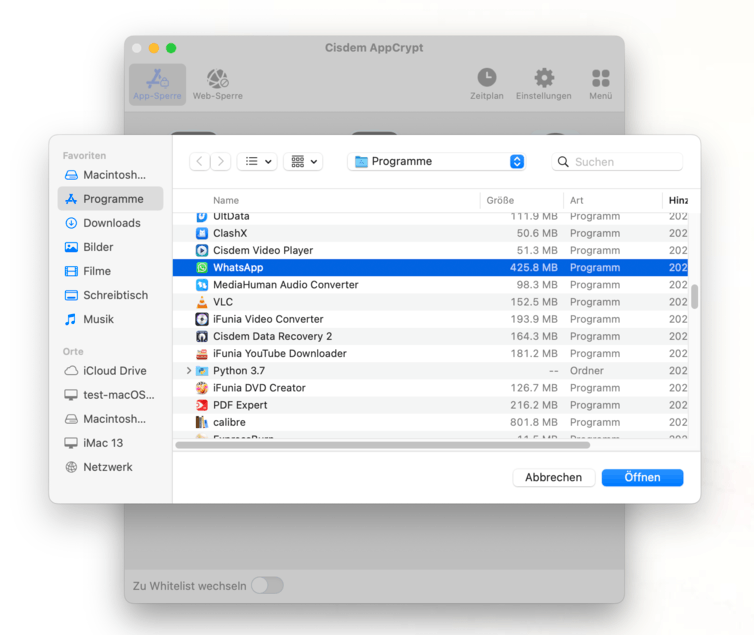This screenshot has width=754, height=635.
Task: Sort by the Name column header
Action: point(226,200)
